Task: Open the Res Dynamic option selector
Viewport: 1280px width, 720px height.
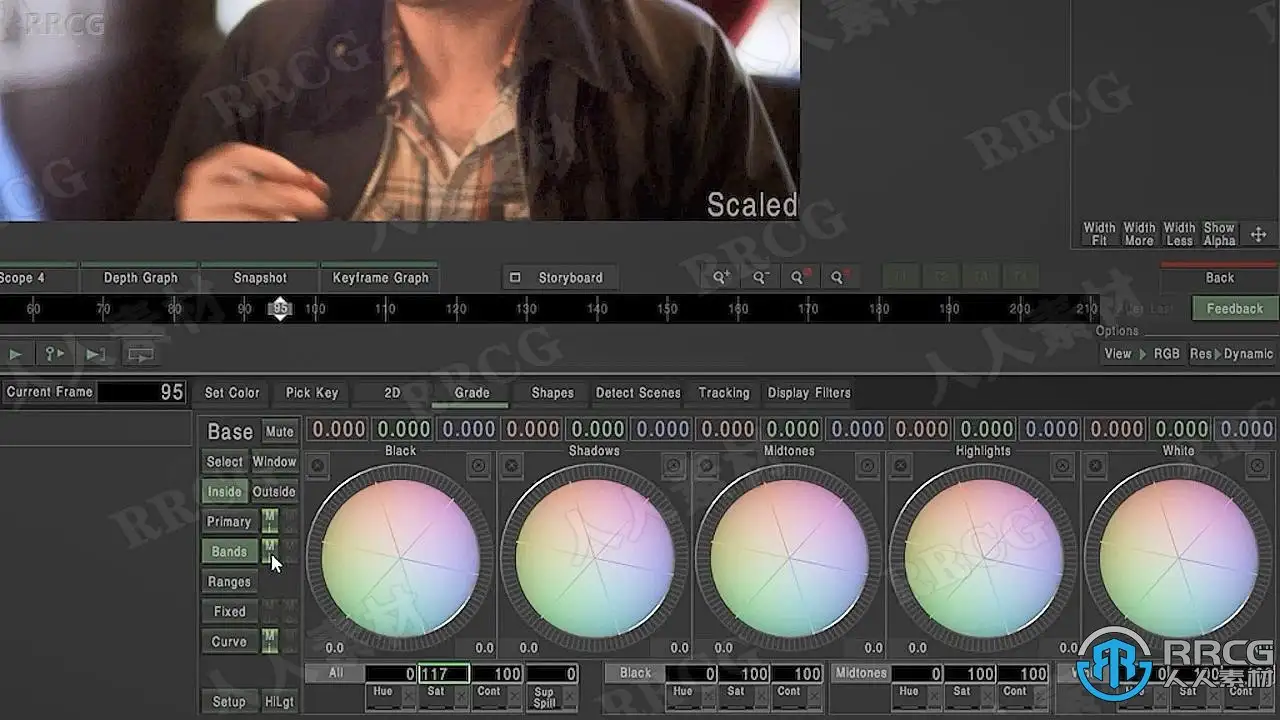Action: (1231, 354)
